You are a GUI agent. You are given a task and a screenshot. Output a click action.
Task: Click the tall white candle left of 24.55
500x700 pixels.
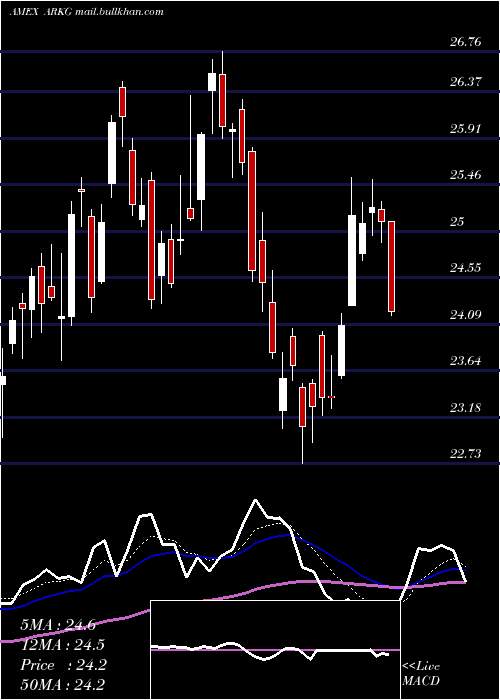352,260
